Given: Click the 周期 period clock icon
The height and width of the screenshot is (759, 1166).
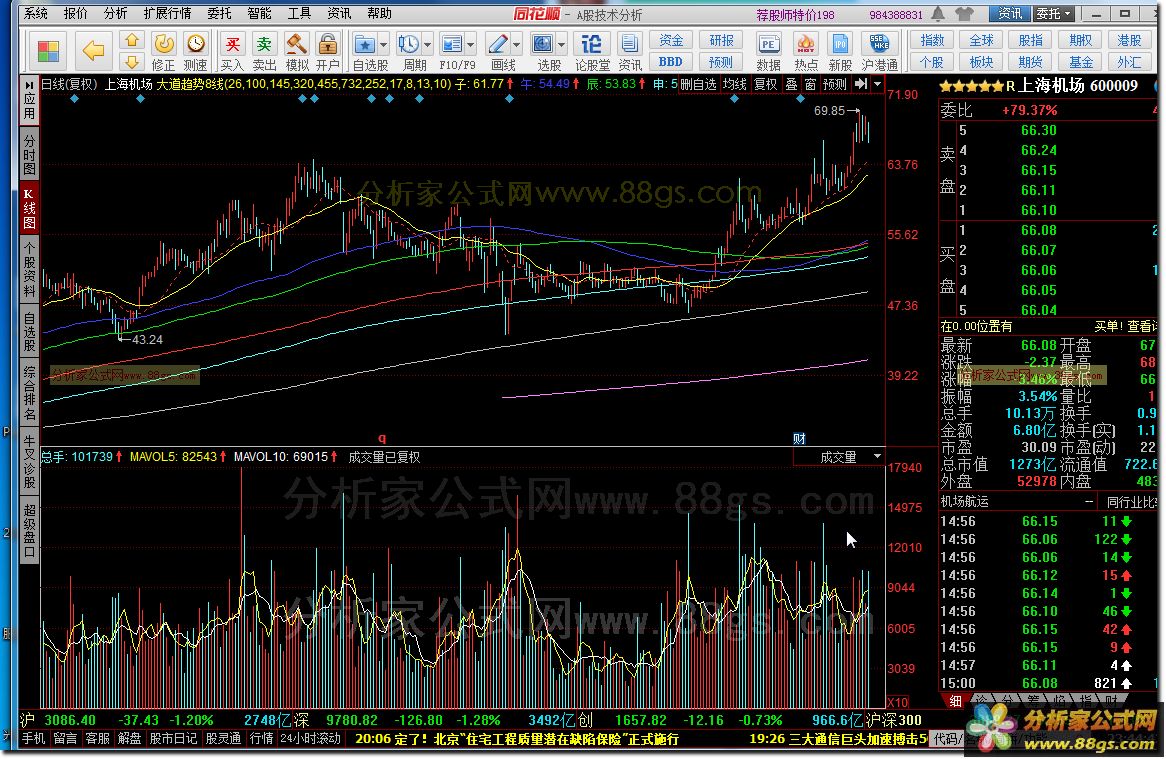Looking at the screenshot, I should [x=408, y=45].
